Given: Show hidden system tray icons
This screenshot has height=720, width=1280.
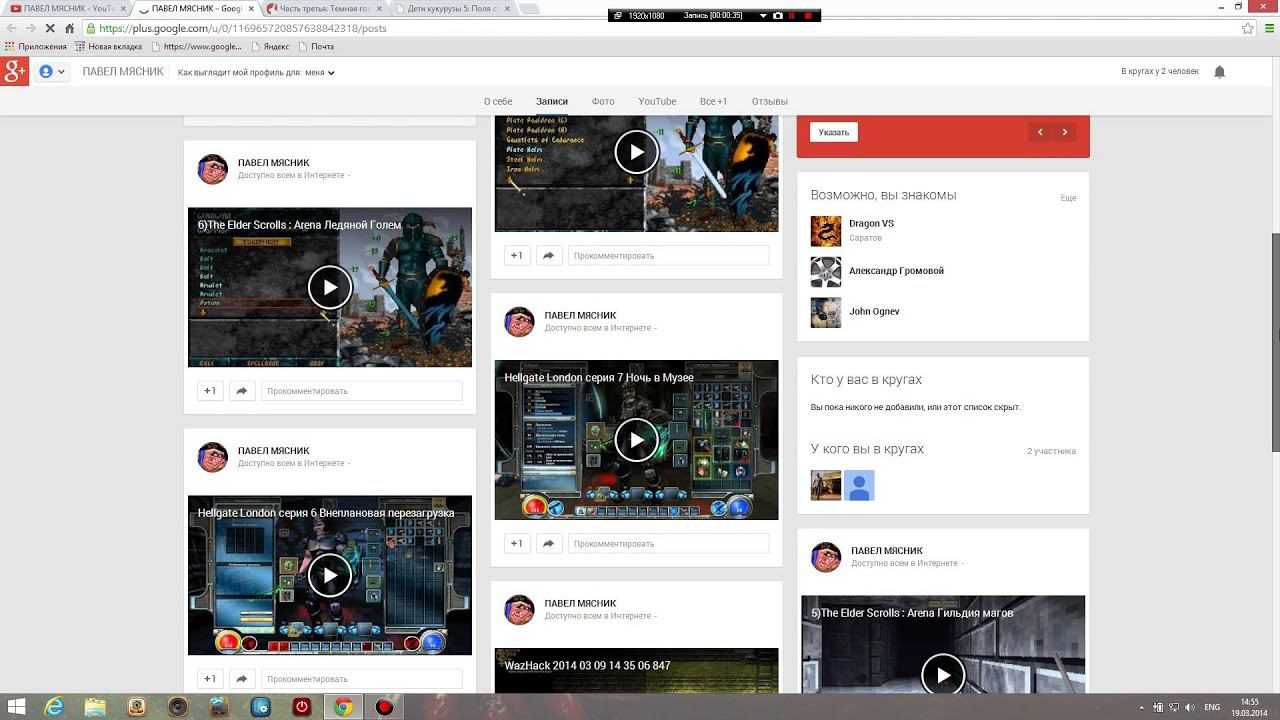Looking at the screenshot, I should click(1142, 707).
